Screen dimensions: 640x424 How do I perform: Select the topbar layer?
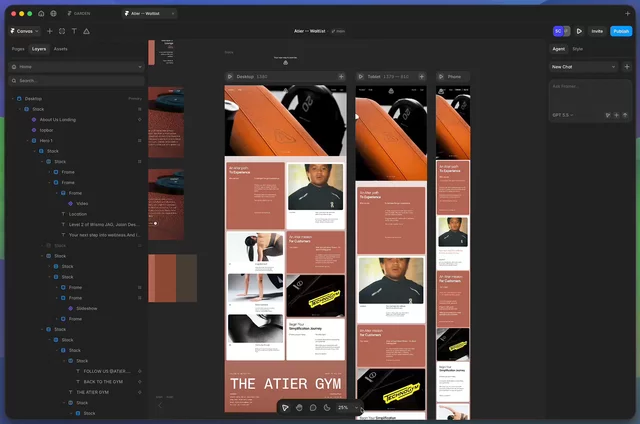coord(47,130)
